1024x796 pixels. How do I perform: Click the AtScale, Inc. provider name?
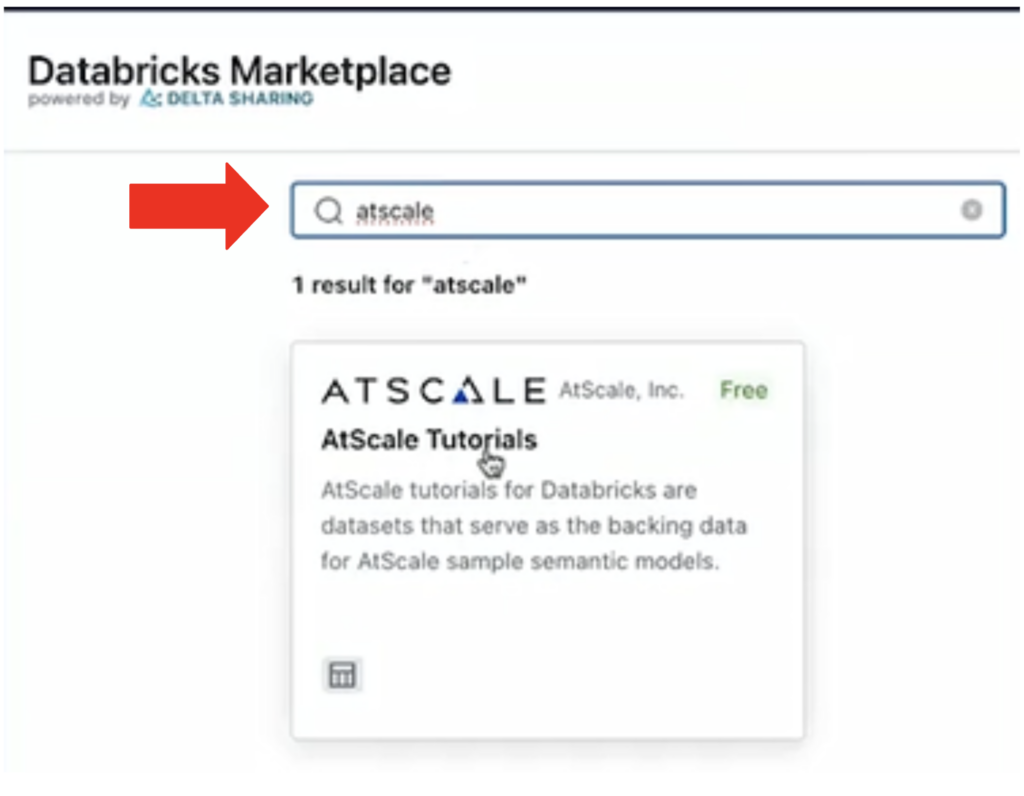(x=621, y=390)
